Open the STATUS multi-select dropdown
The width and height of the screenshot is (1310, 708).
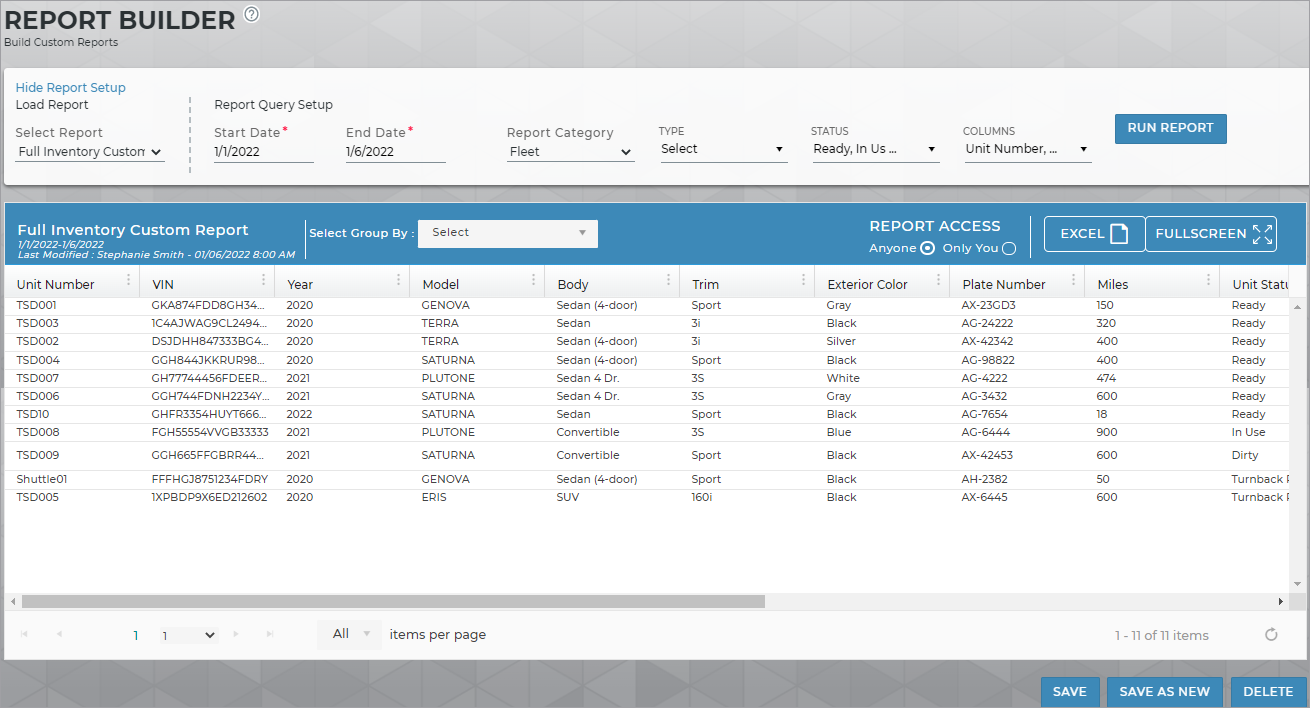click(875, 149)
